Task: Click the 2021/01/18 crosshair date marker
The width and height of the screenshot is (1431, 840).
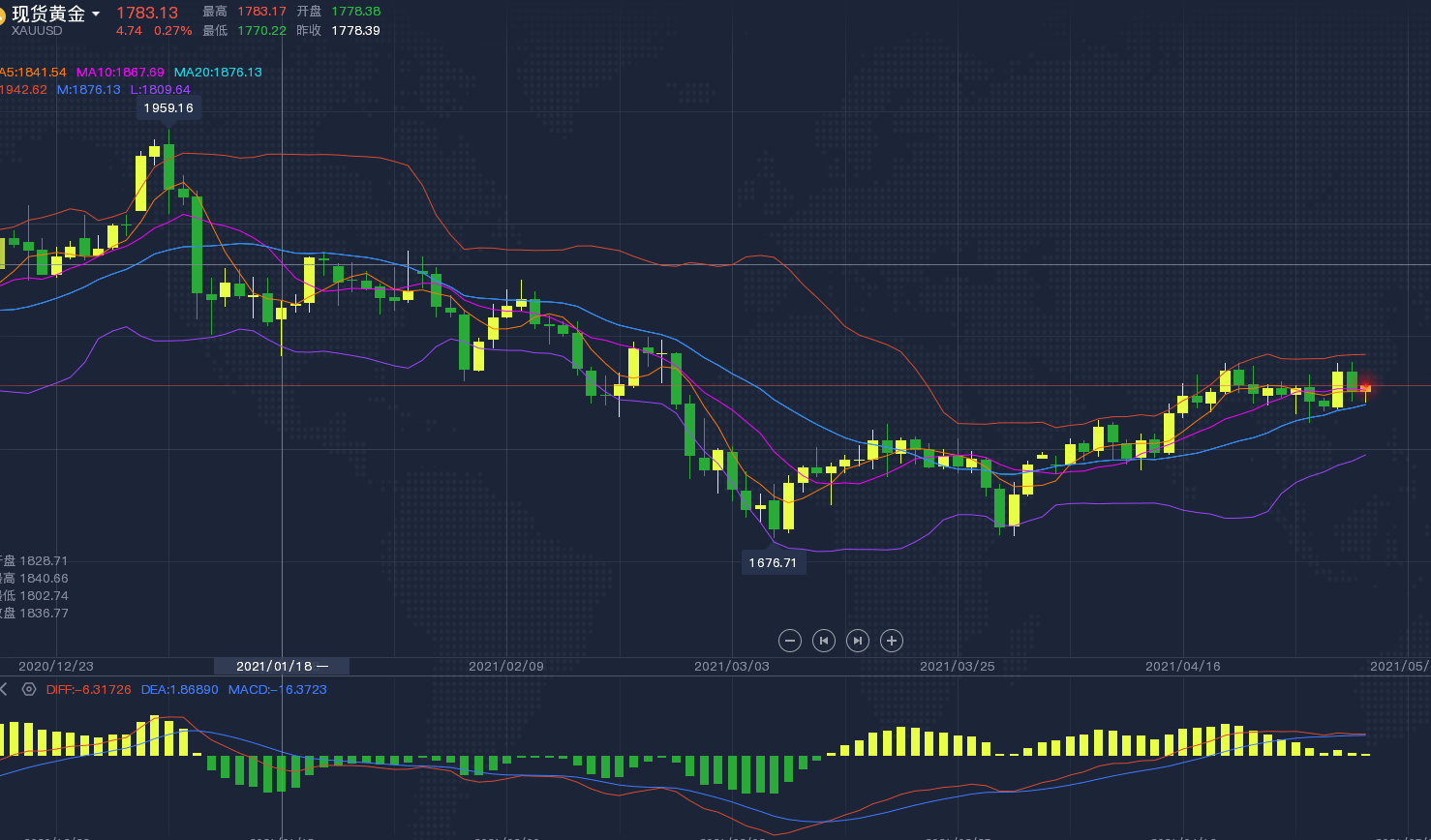Action: (281, 667)
